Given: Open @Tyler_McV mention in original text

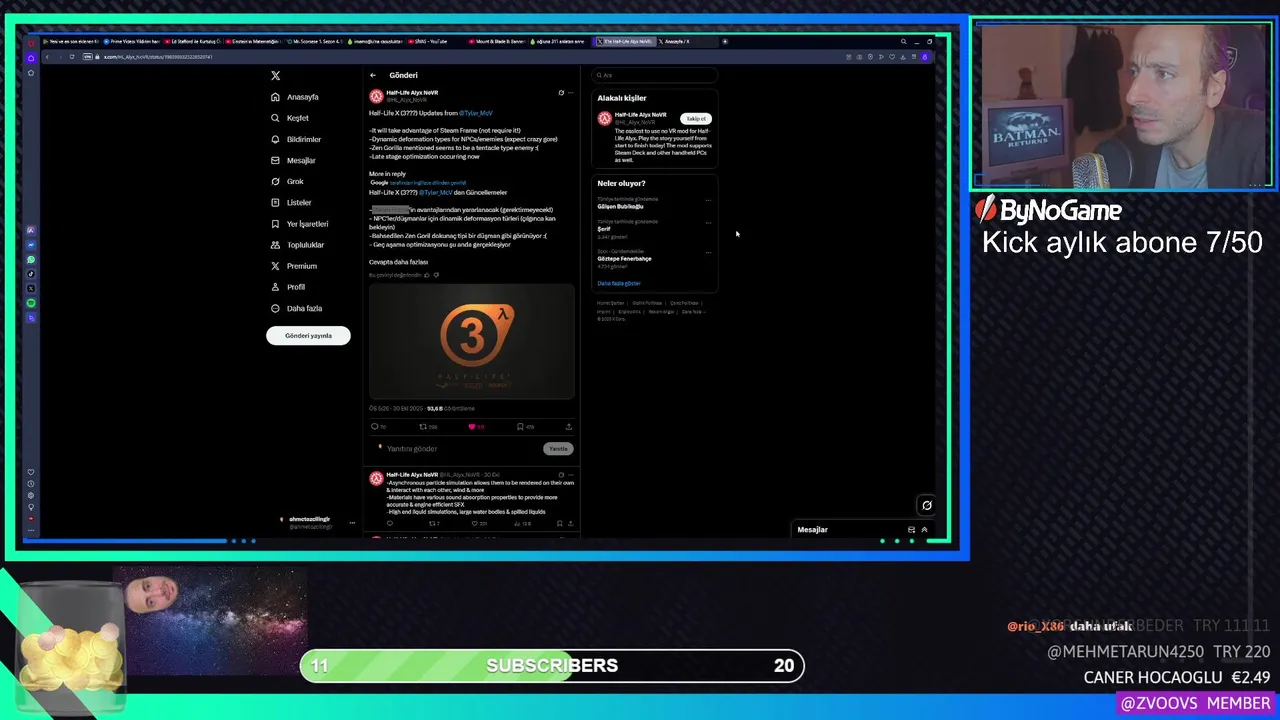Looking at the screenshot, I should pyautogui.click(x=475, y=113).
